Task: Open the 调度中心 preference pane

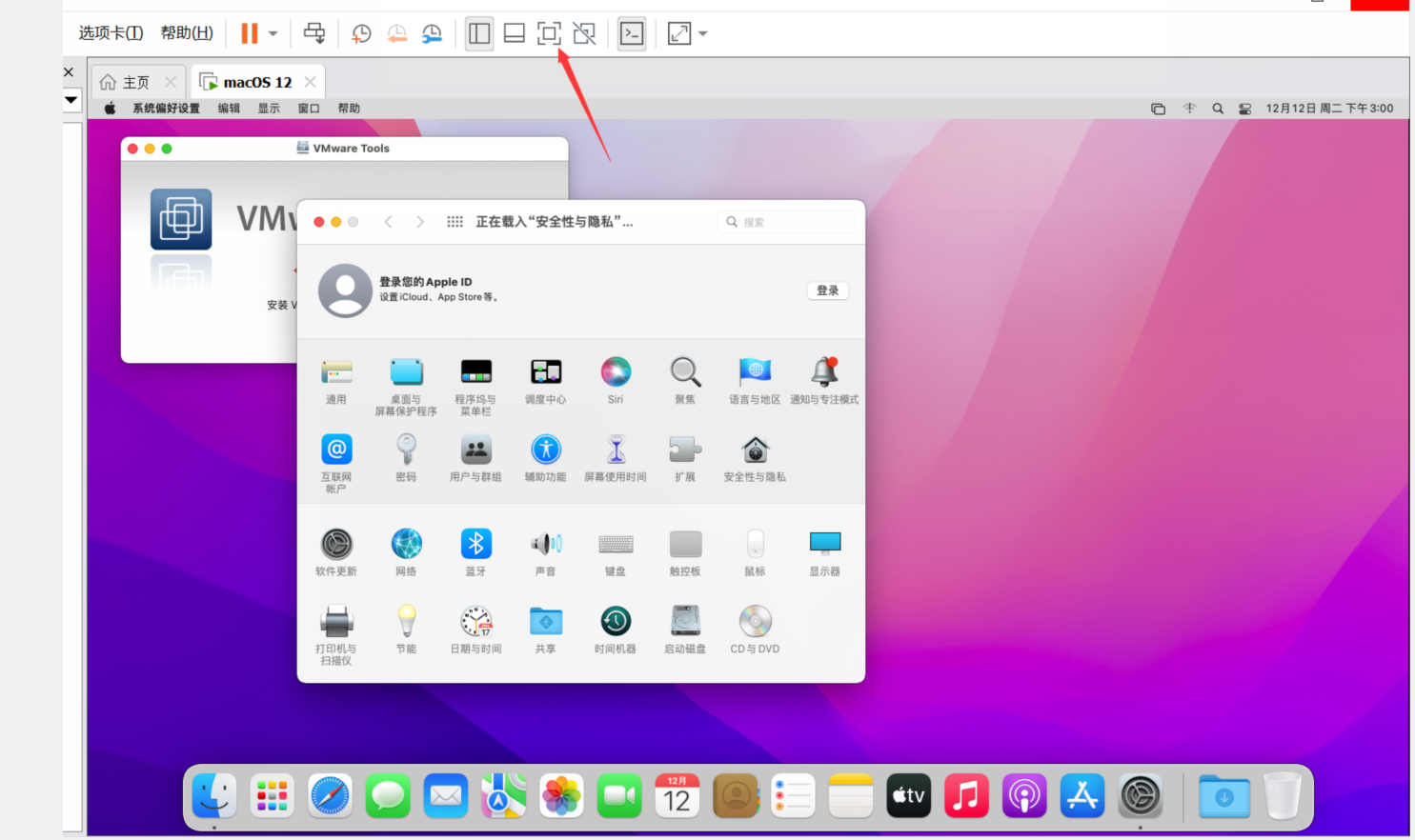Action: coord(546,381)
